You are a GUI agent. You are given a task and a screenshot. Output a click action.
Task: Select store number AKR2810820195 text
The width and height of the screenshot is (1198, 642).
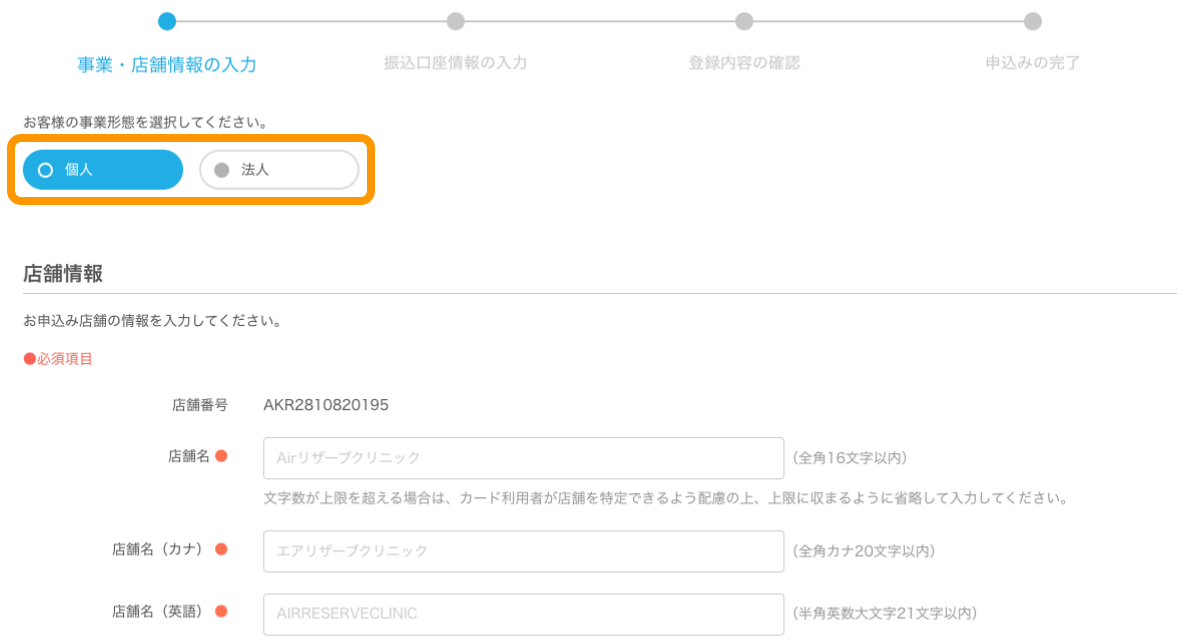326,405
